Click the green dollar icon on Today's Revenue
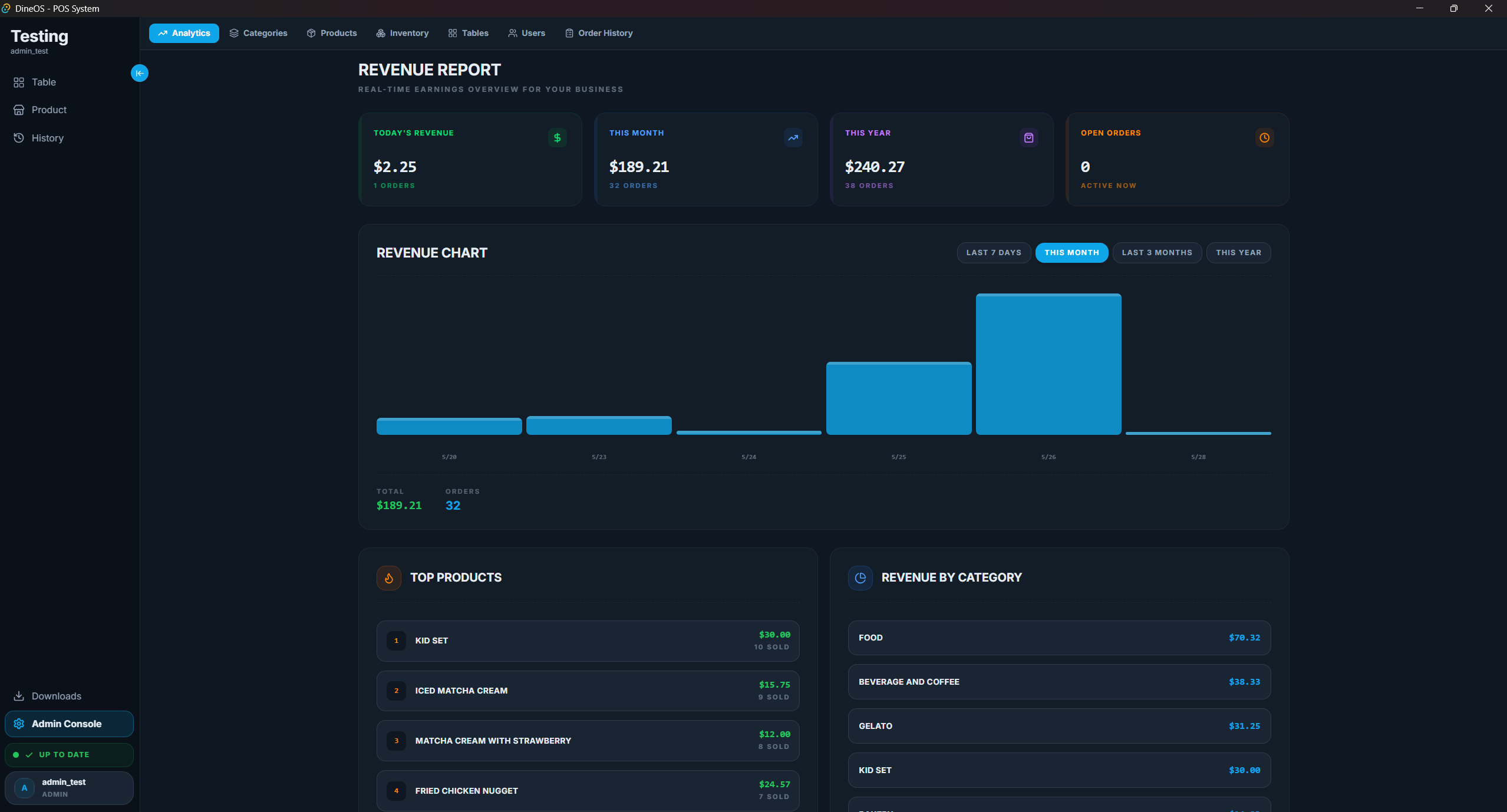The width and height of the screenshot is (1507, 812). pos(557,138)
